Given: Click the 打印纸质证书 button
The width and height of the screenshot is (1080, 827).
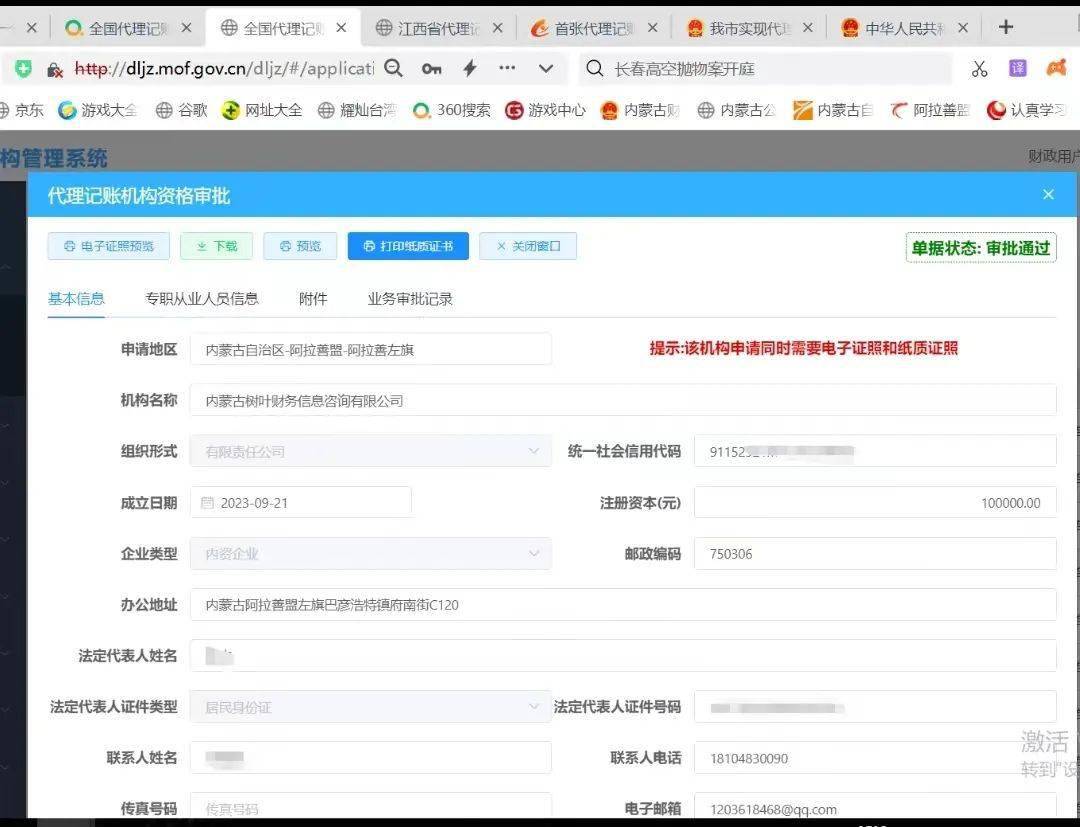Looking at the screenshot, I should click(x=408, y=246).
